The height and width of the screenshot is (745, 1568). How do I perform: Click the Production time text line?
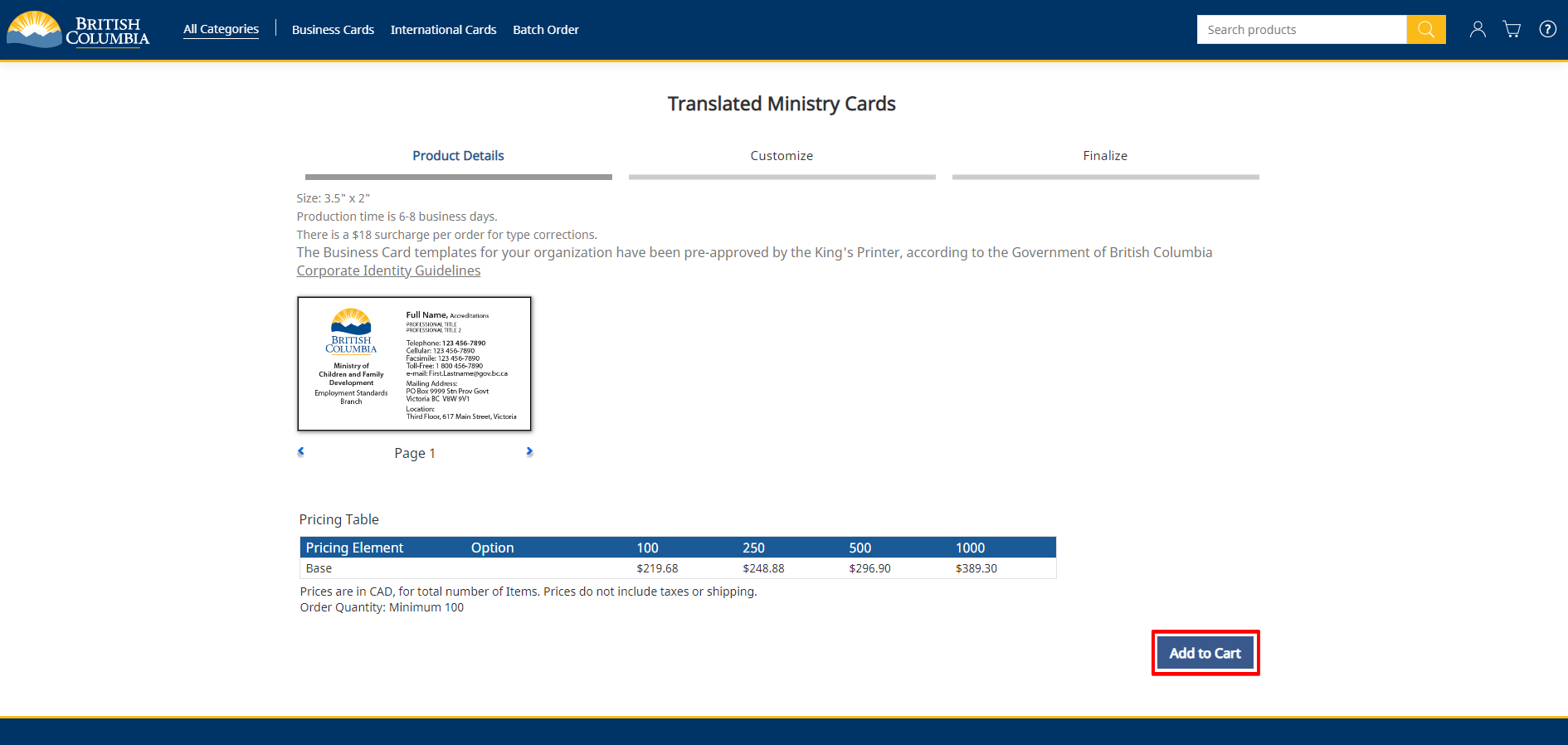coord(397,217)
